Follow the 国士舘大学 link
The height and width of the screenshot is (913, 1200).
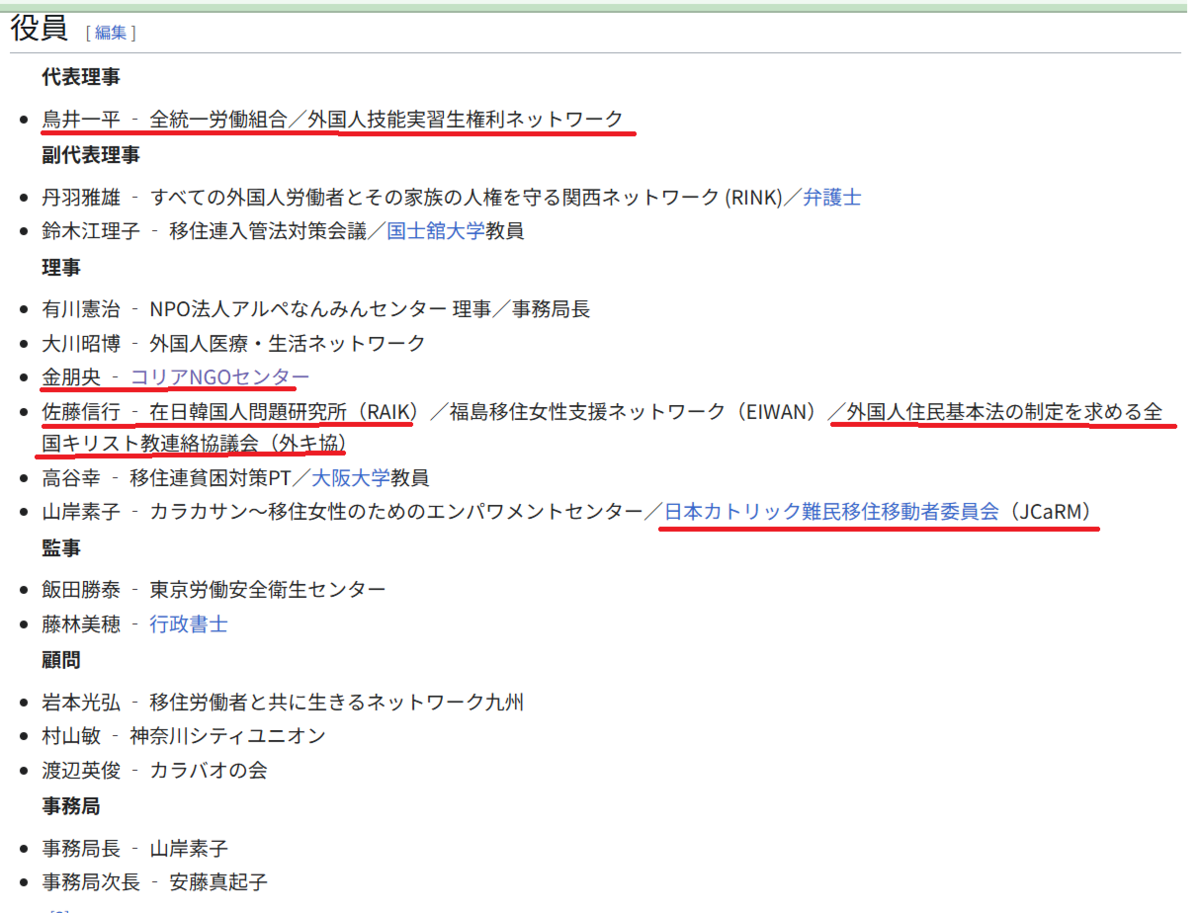(436, 231)
